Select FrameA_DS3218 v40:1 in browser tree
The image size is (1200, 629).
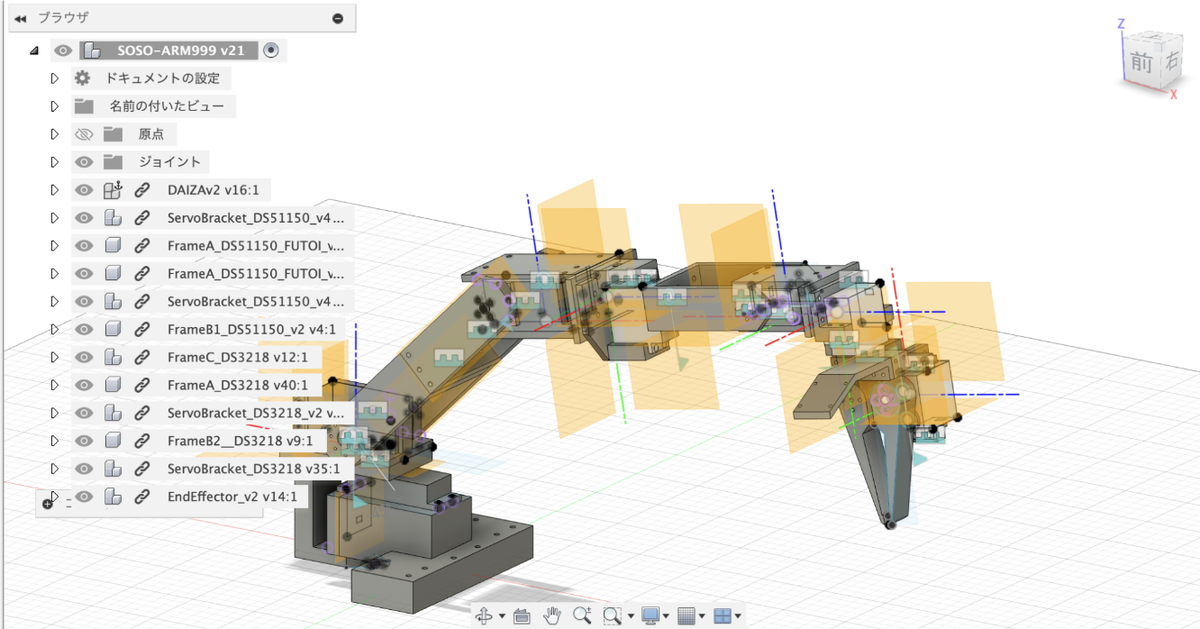(x=238, y=385)
